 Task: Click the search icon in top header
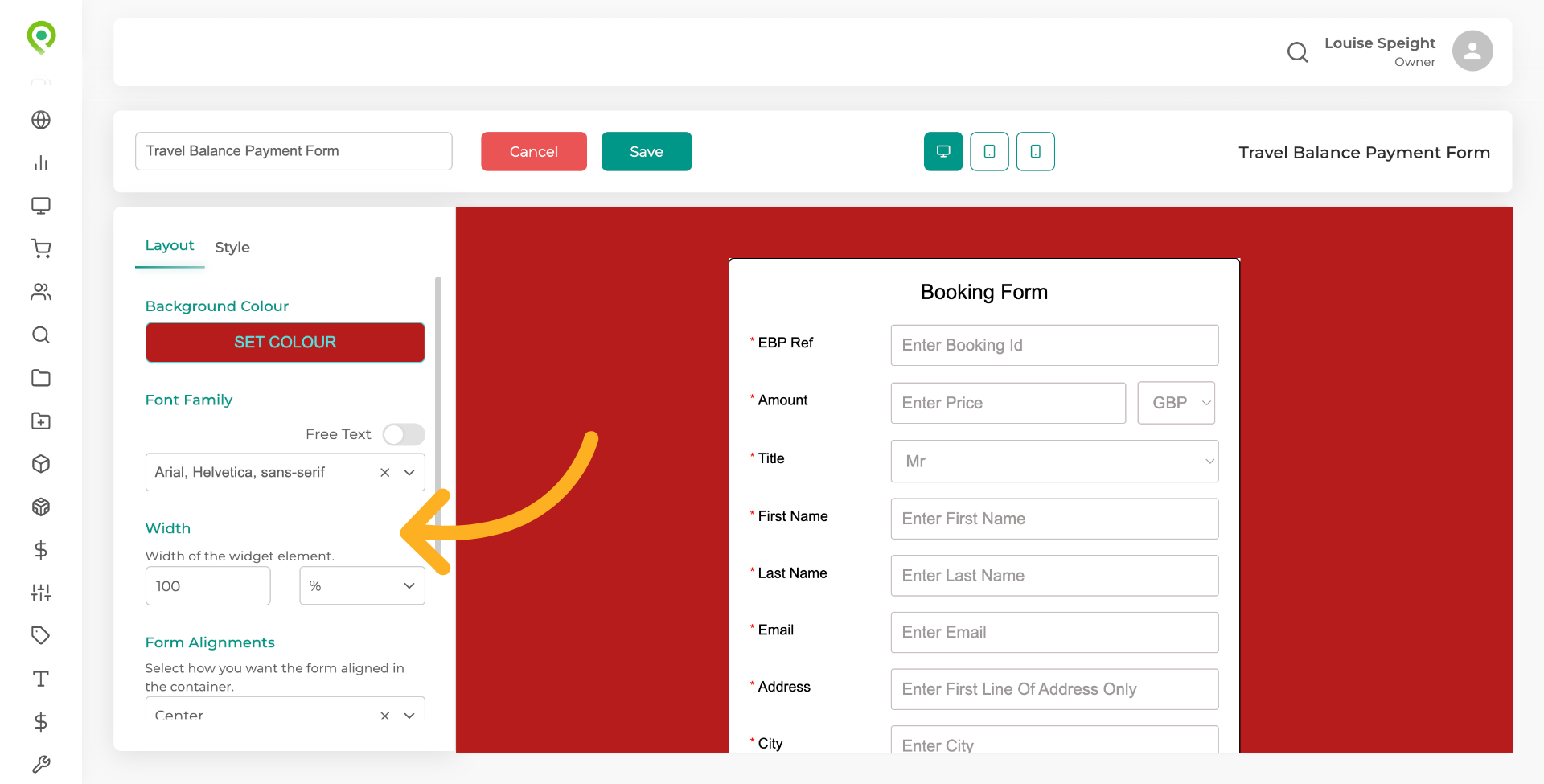pos(1297,52)
